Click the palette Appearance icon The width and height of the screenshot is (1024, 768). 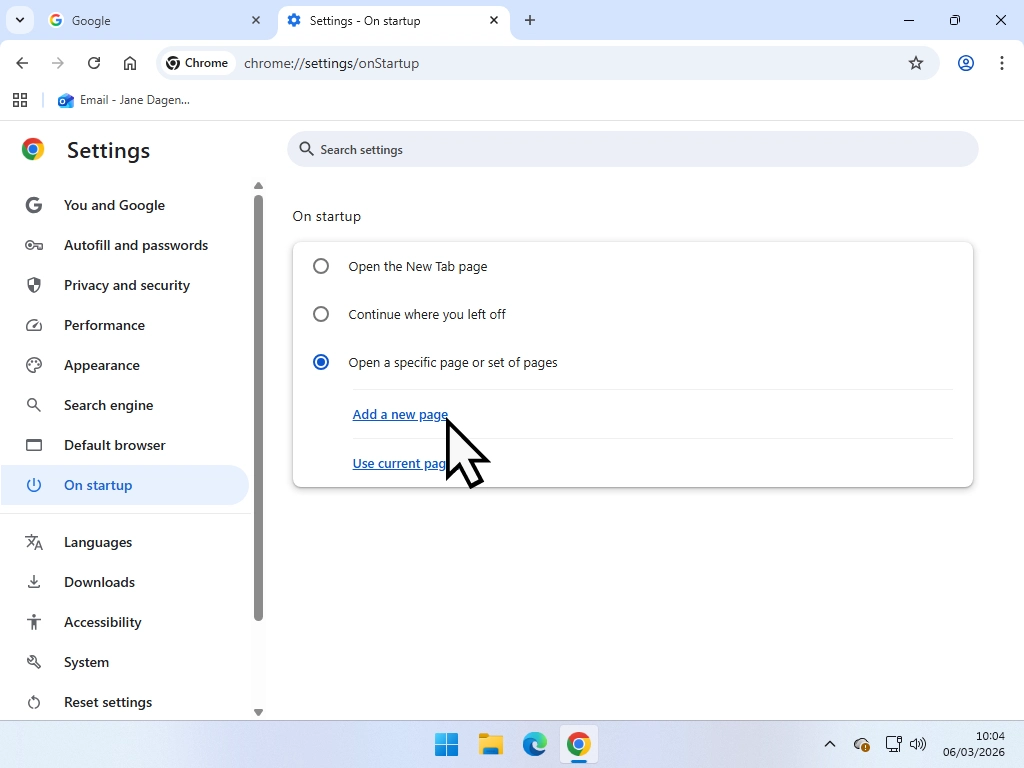(34, 365)
